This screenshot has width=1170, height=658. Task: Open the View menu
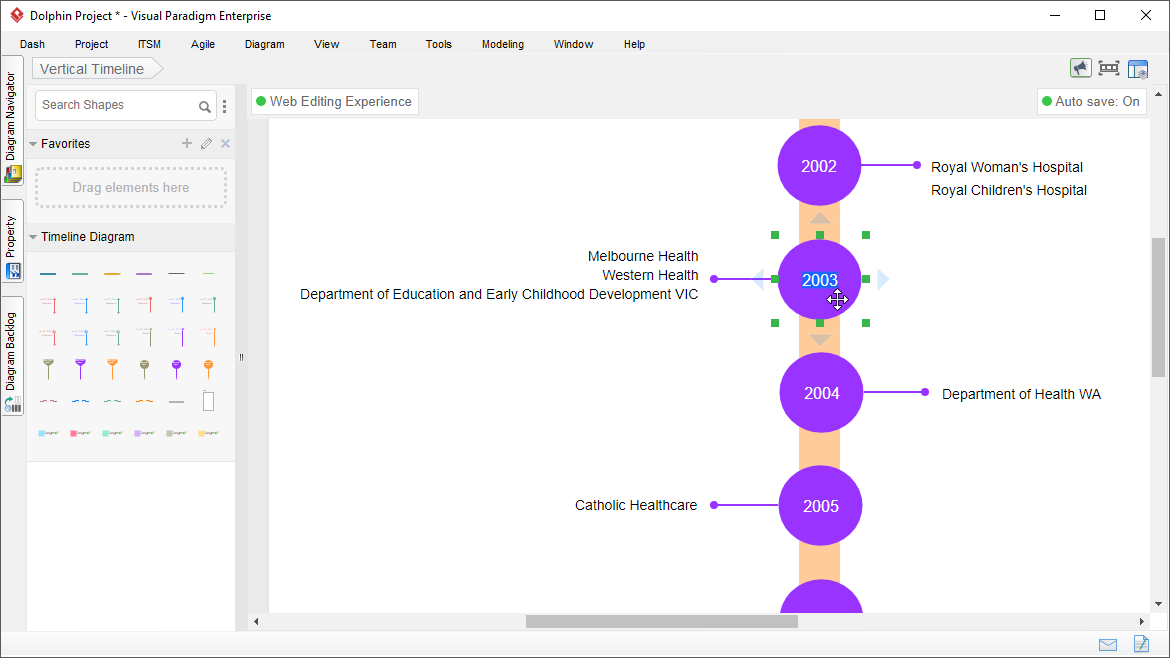point(327,44)
